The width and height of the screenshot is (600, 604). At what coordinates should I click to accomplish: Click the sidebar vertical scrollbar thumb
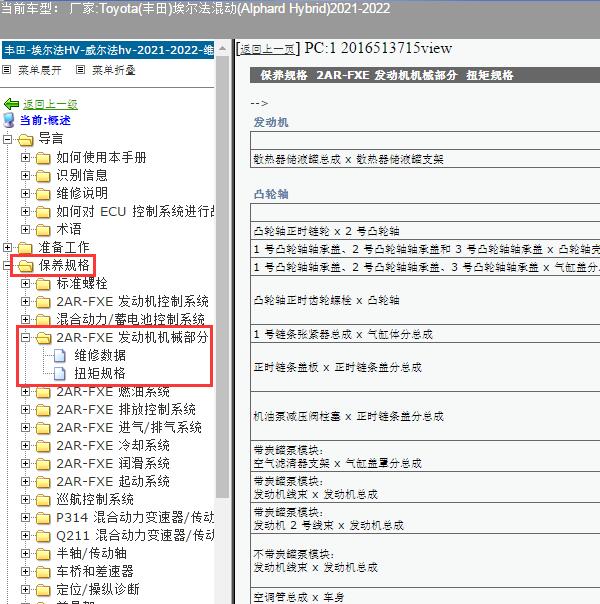pos(222,277)
